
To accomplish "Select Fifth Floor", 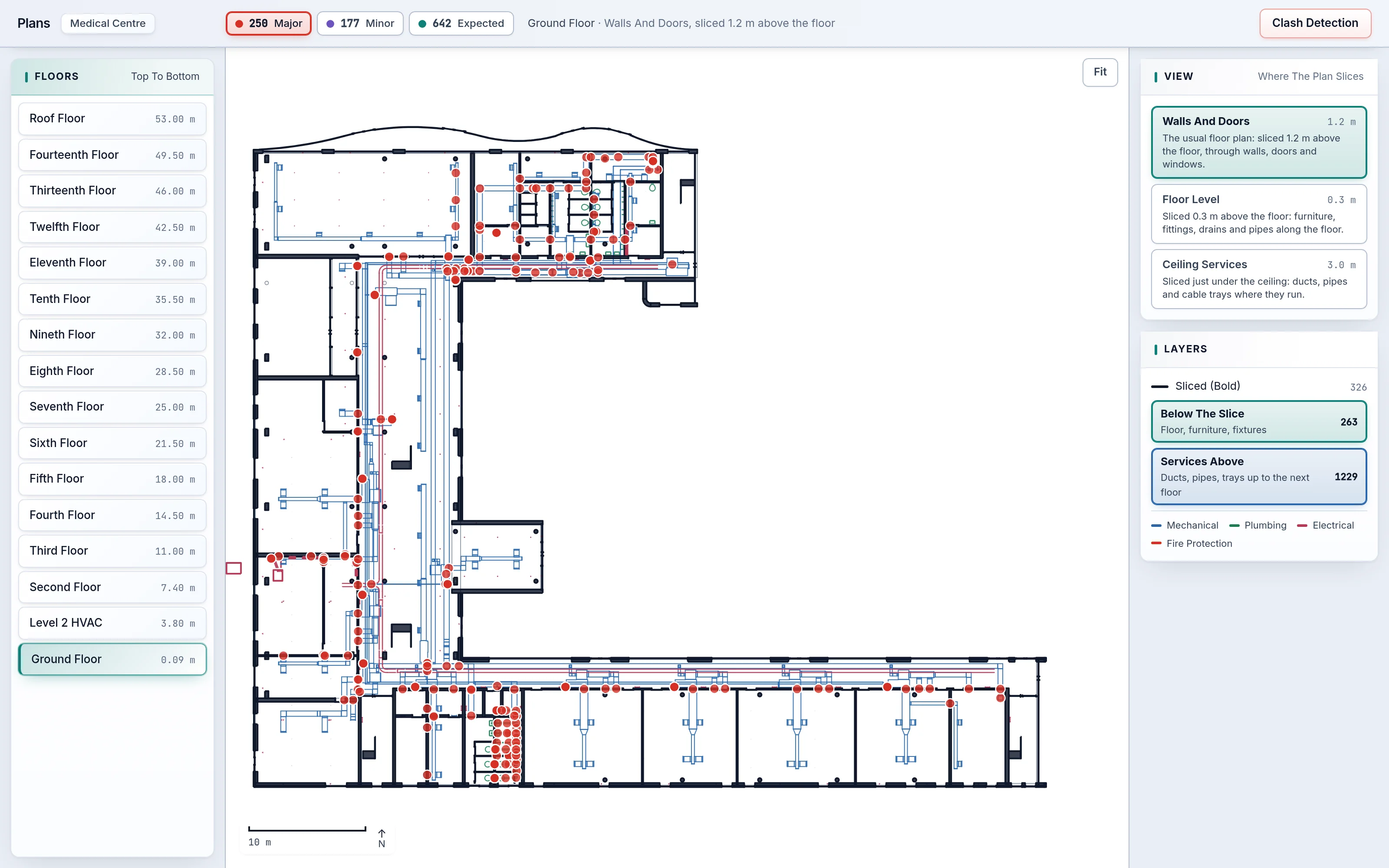I will (112, 479).
